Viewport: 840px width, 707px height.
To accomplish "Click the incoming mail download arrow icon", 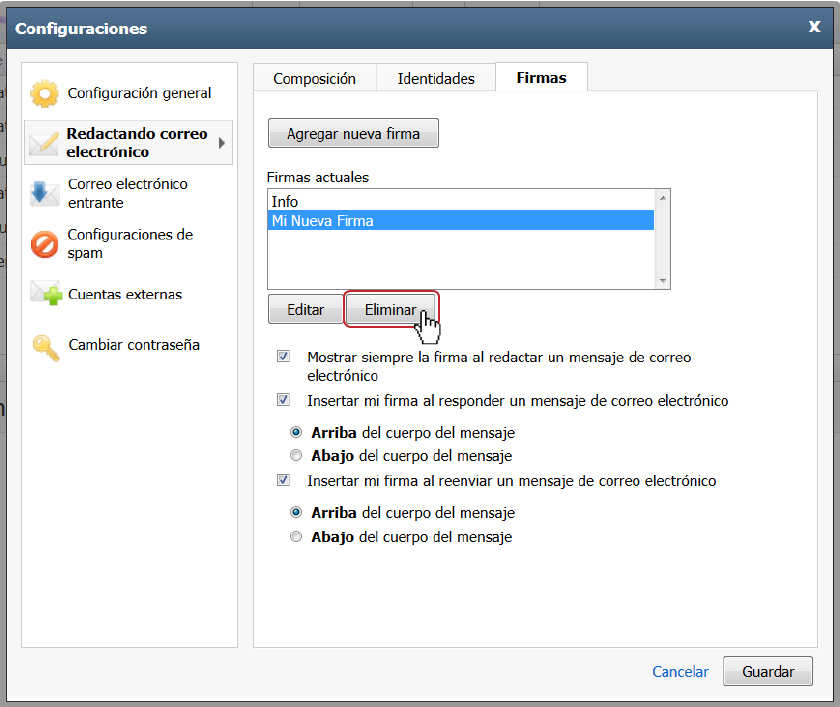I will point(44,193).
